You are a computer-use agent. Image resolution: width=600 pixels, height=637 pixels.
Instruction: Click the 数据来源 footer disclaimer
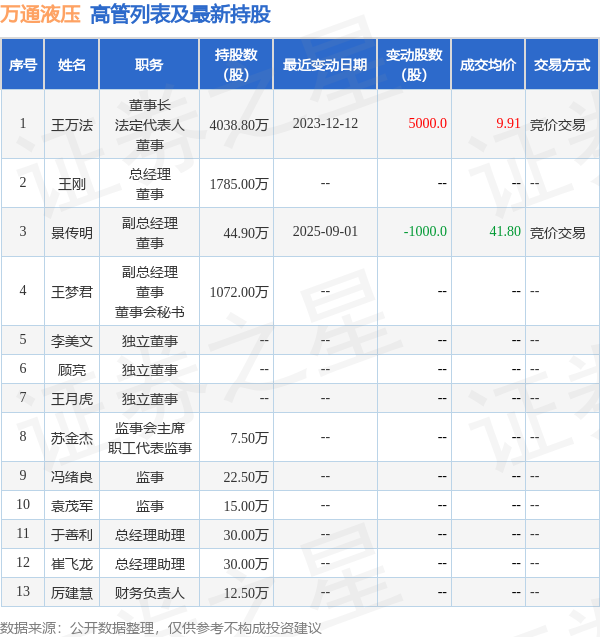pyautogui.click(x=161, y=628)
